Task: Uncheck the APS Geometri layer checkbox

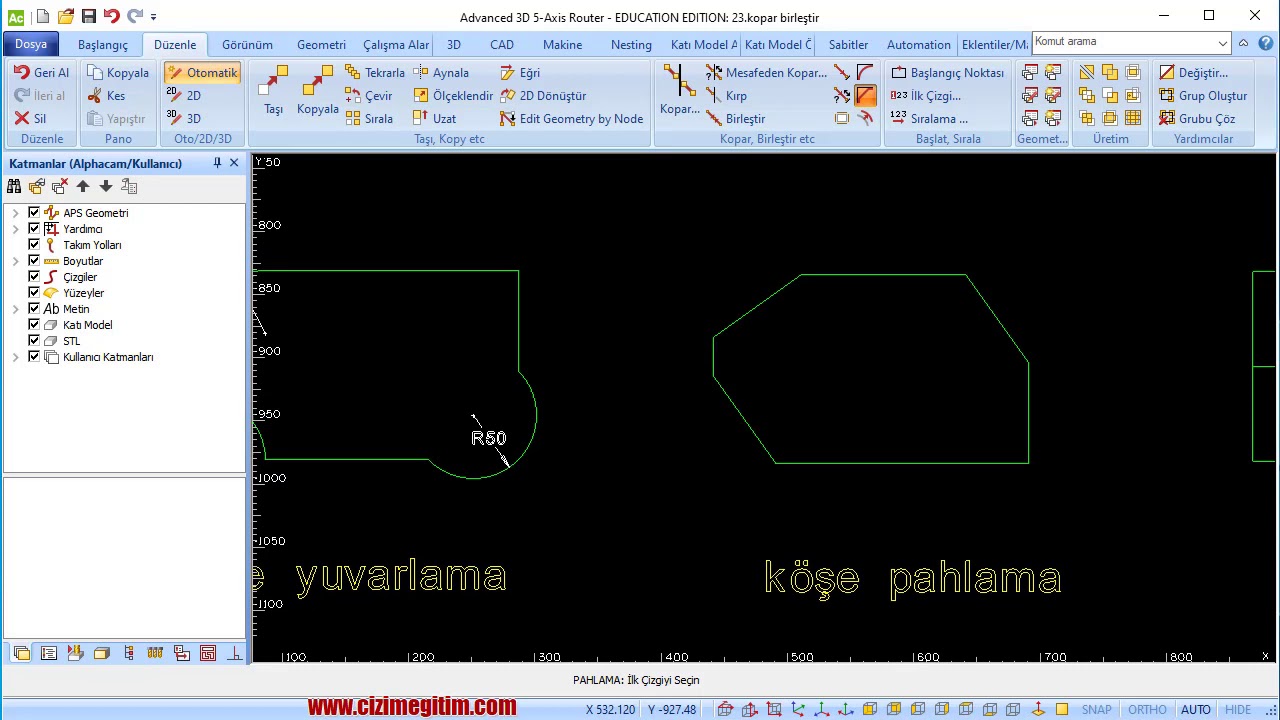Action: (x=34, y=213)
